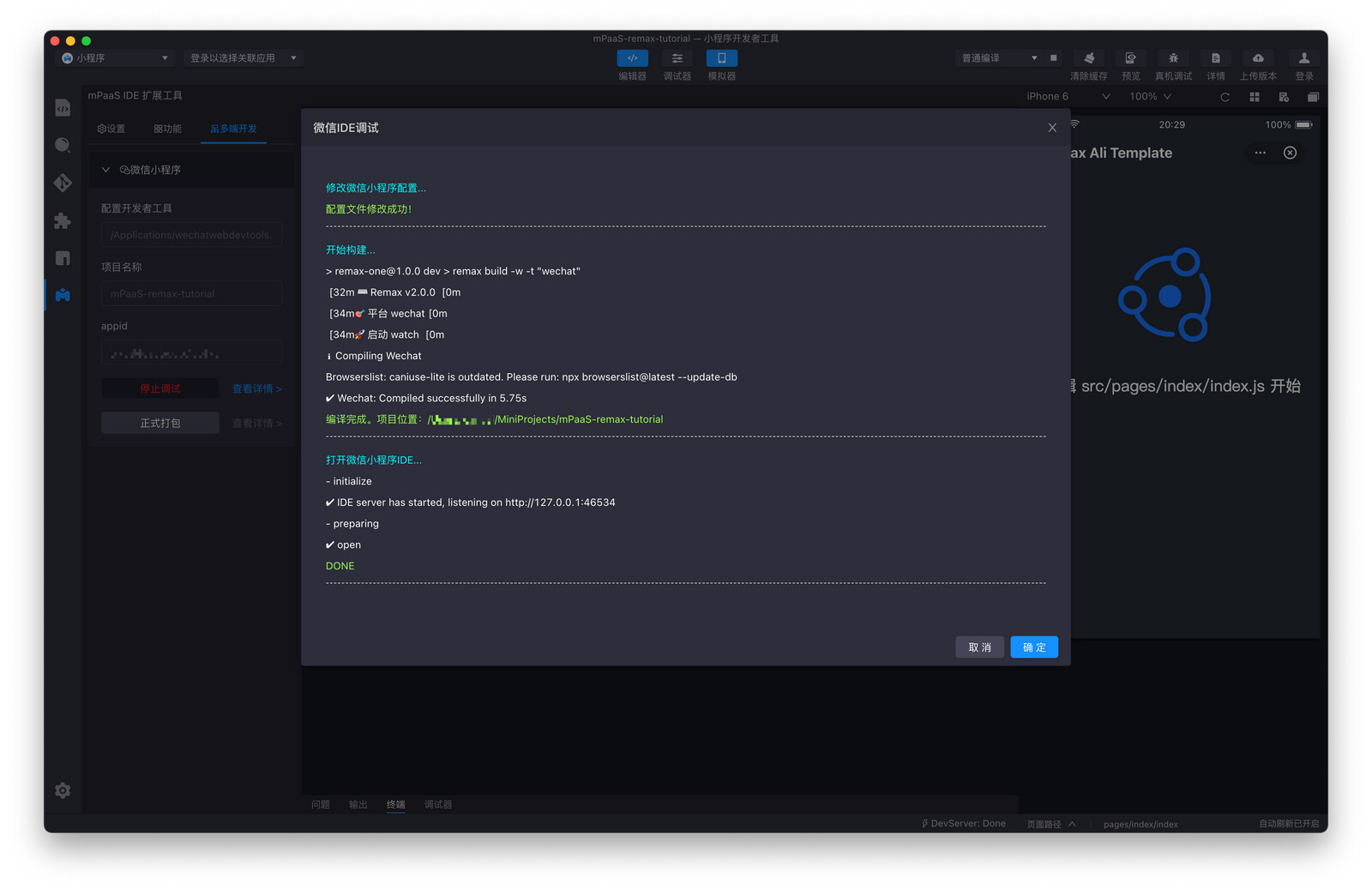Toggle the 调试器 debugger panel
1372x891 pixels.
(677, 58)
